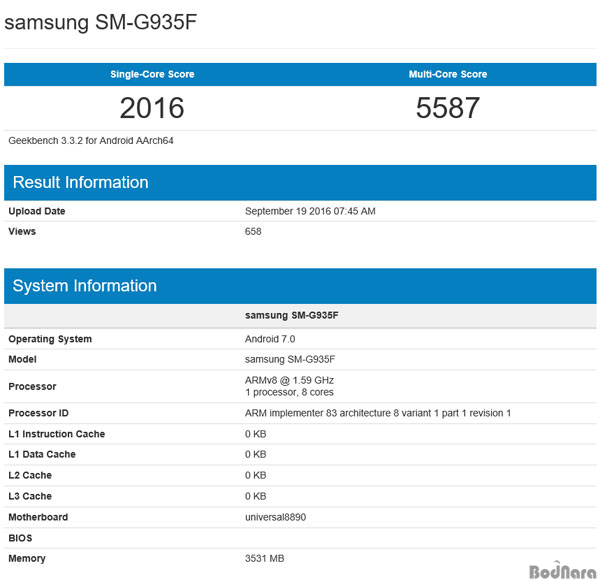This screenshot has width=600, height=582.
Task: Select the 1 processor, 8 cores text
Action: [x=289, y=392]
